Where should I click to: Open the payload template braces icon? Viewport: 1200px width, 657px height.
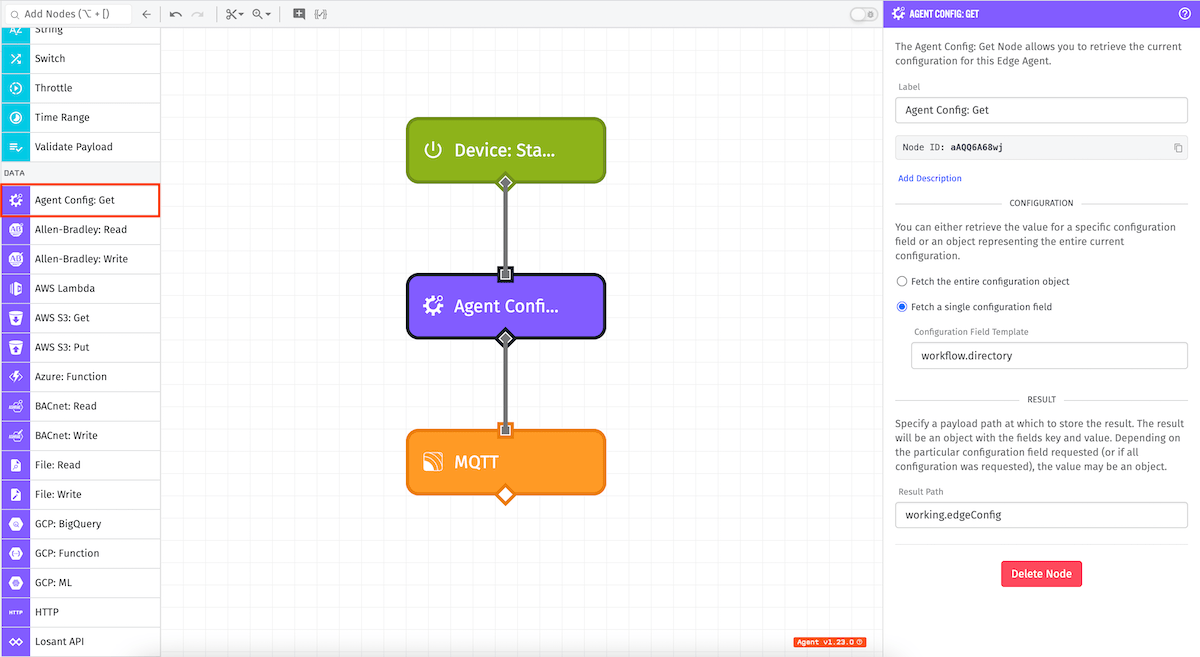(321, 14)
